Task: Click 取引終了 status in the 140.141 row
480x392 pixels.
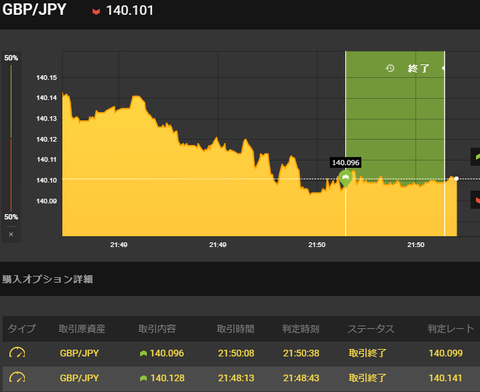Action: (367, 378)
